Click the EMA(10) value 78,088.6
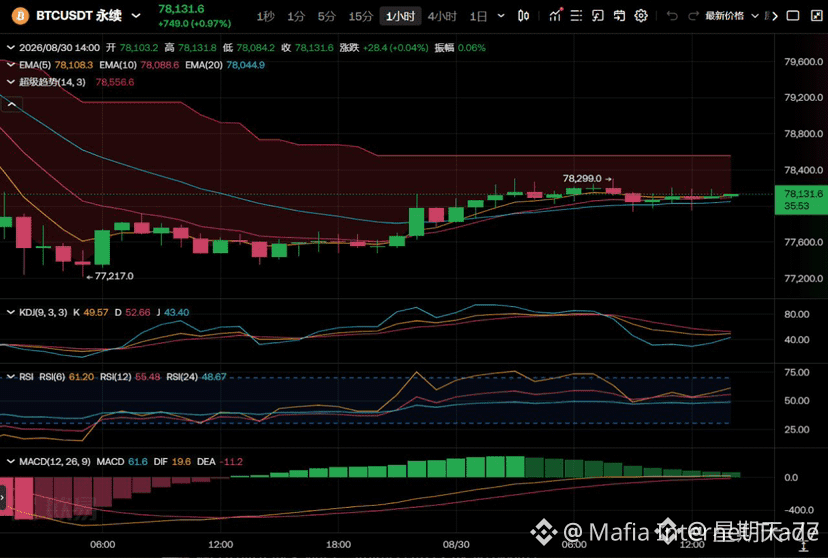 click(x=159, y=65)
